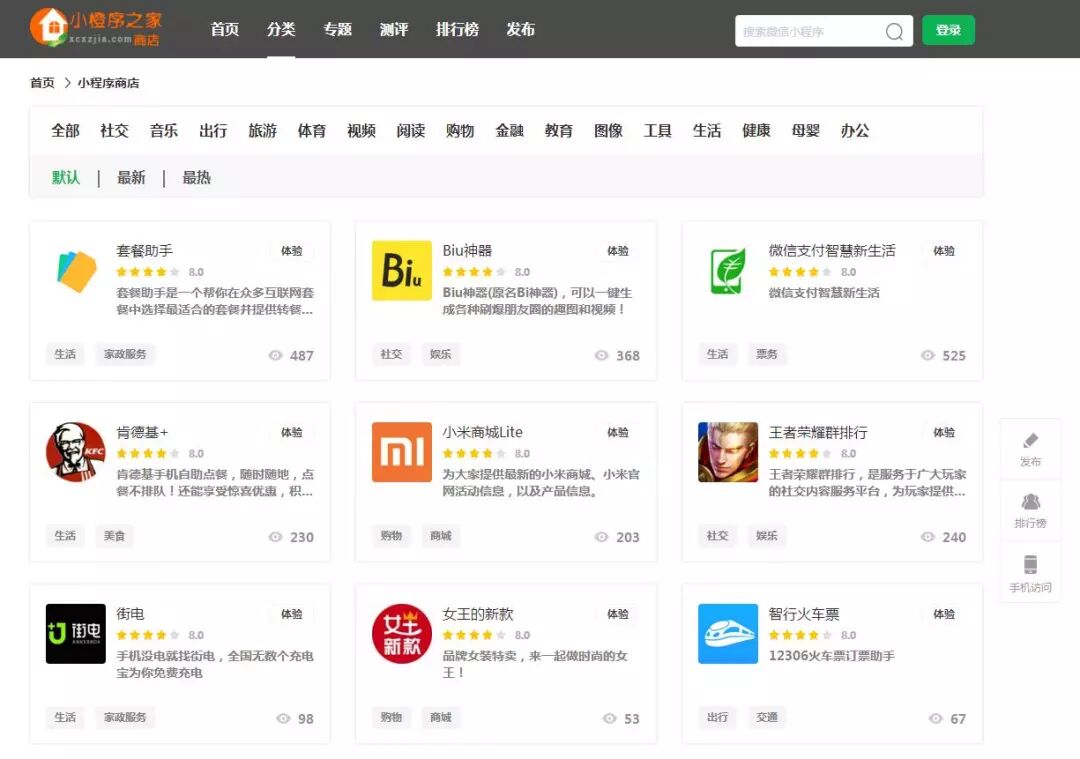Go to 首页 in top navigation
1080x759 pixels.
tap(225, 29)
